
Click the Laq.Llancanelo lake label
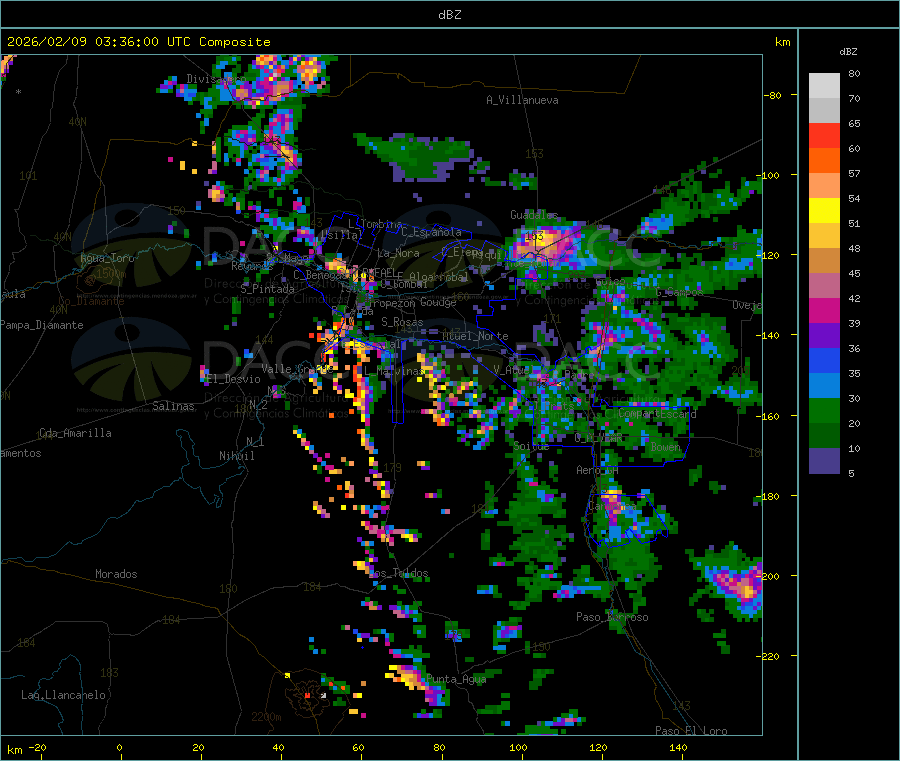coord(63,695)
